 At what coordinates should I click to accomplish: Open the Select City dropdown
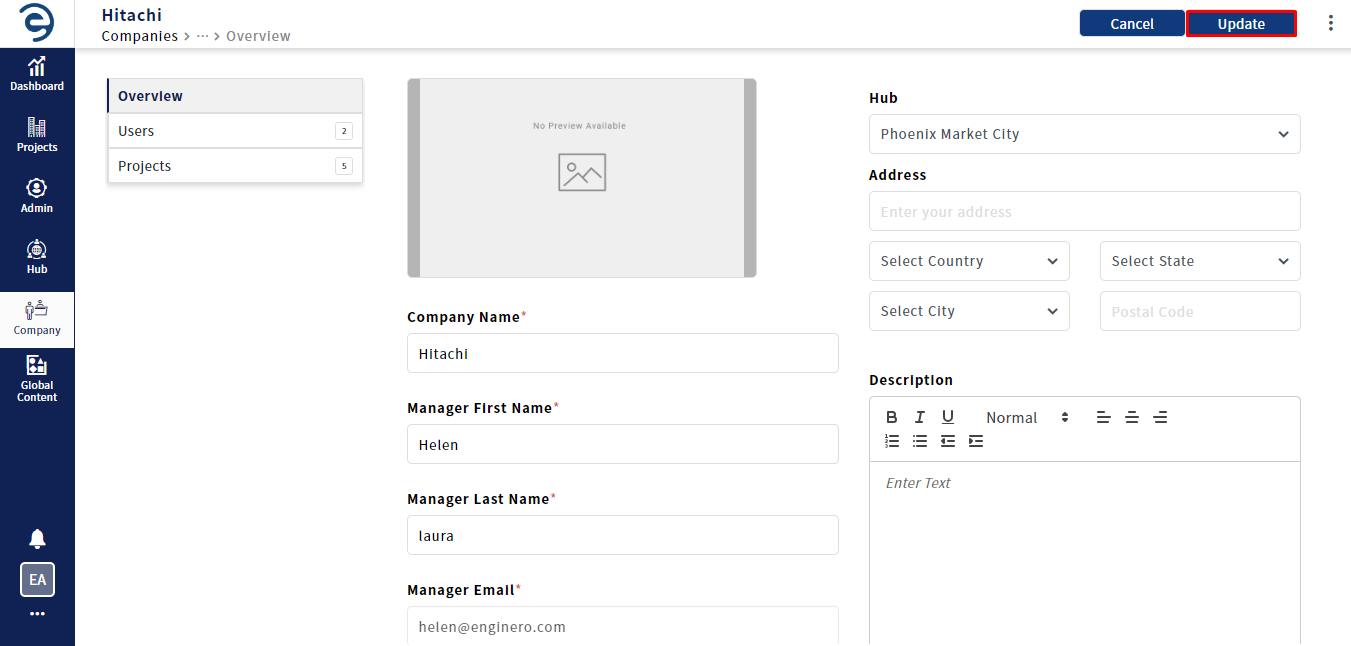[x=969, y=311]
